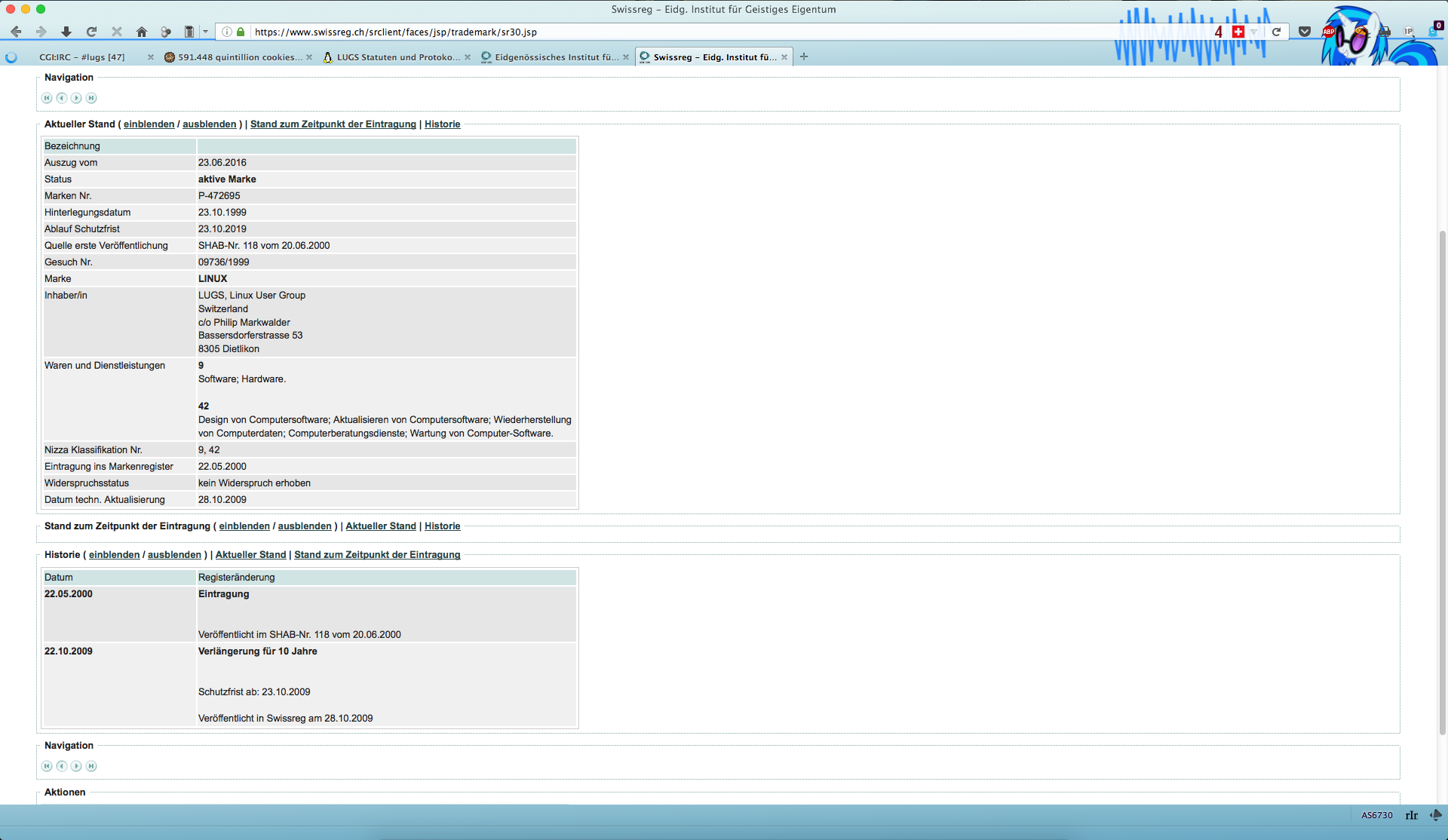The width and height of the screenshot is (1448, 840).
Task: Open the Adblock Plus ABP icon
Action: [x=1329, y=32]
